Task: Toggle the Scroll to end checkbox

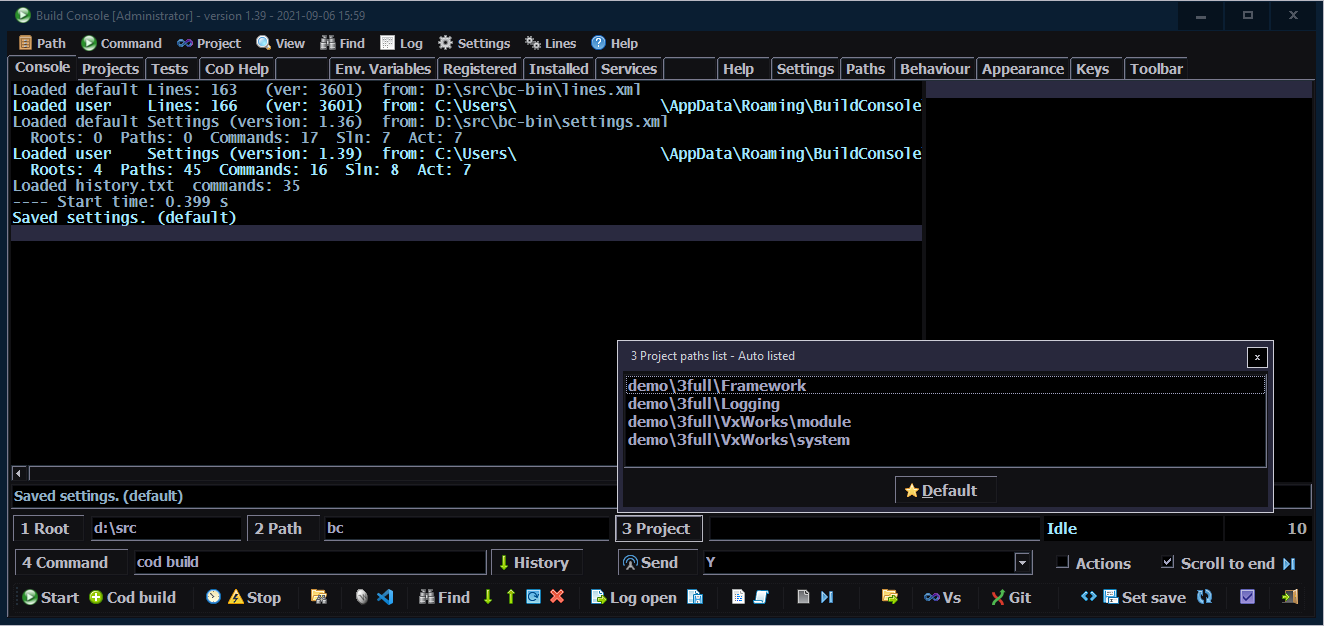Action: click(x=1168, y=563)
